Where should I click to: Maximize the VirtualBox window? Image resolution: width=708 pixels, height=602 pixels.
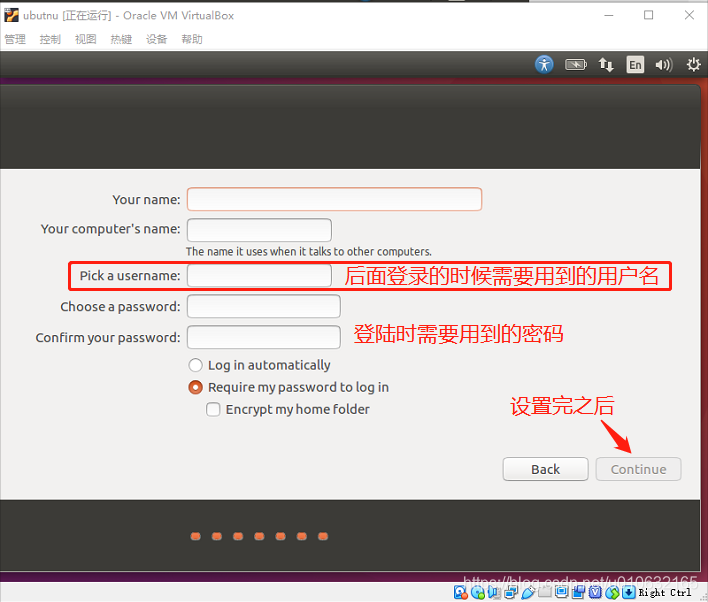(x=648, y=15)
